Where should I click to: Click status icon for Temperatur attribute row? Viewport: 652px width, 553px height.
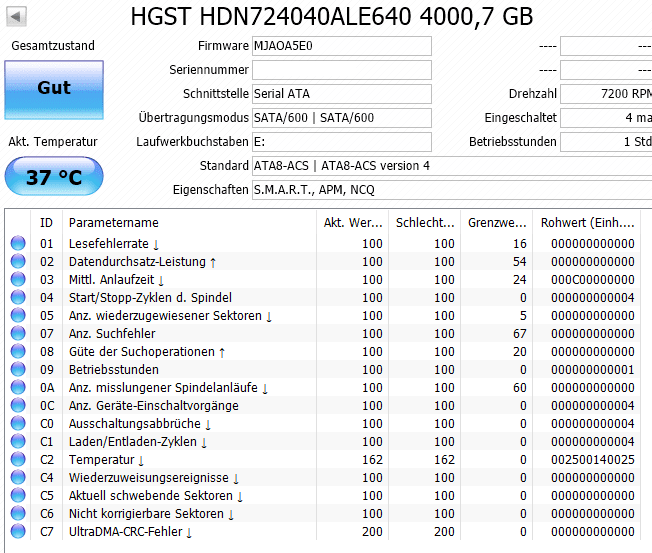(x=18, y=459)
